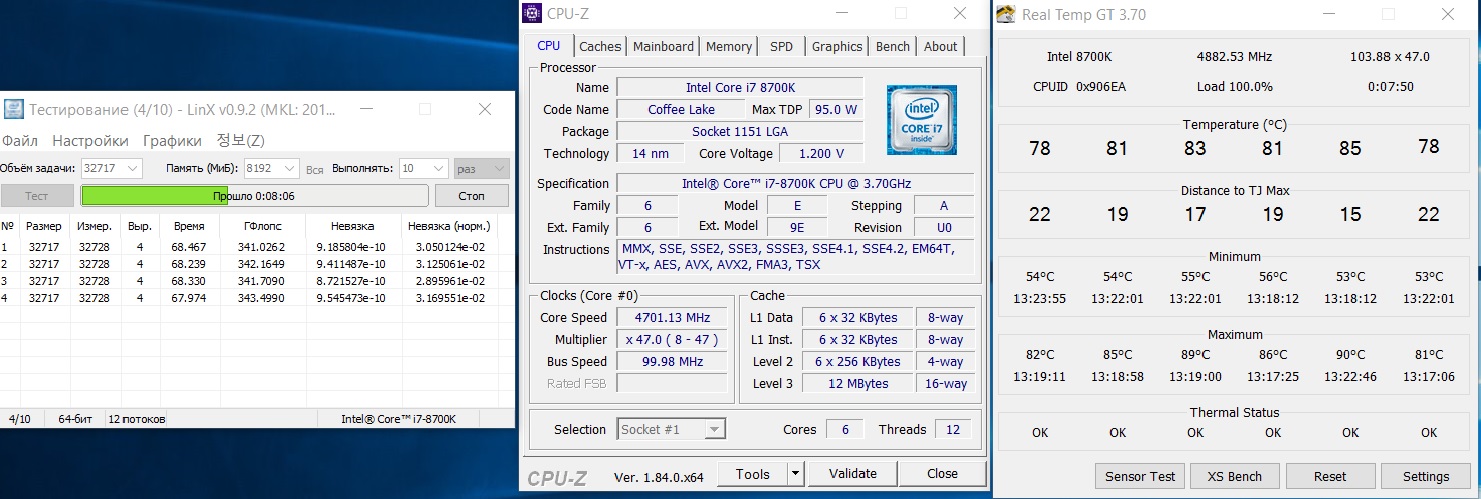Image resolution: width=1481 pixels, height=499 pixels.
Task: Click the green LinX test progress bar
Action: (254, 196)
